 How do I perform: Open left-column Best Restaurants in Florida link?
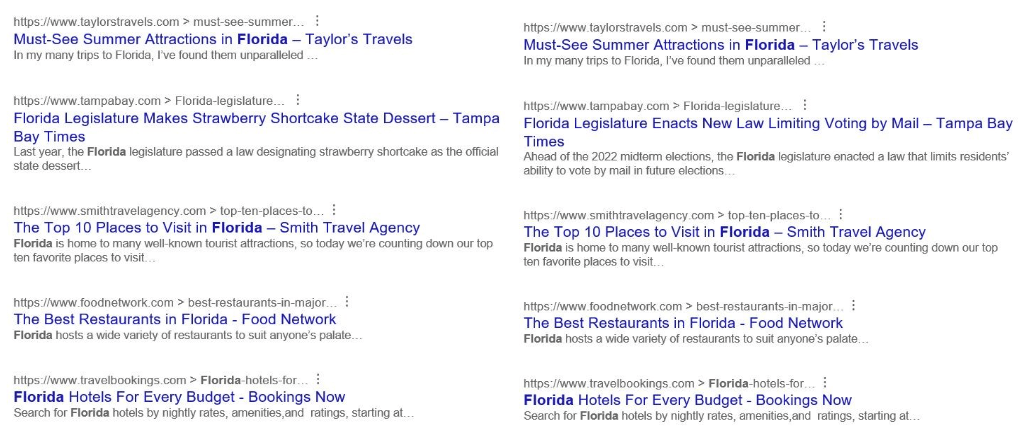pos(175,319)
